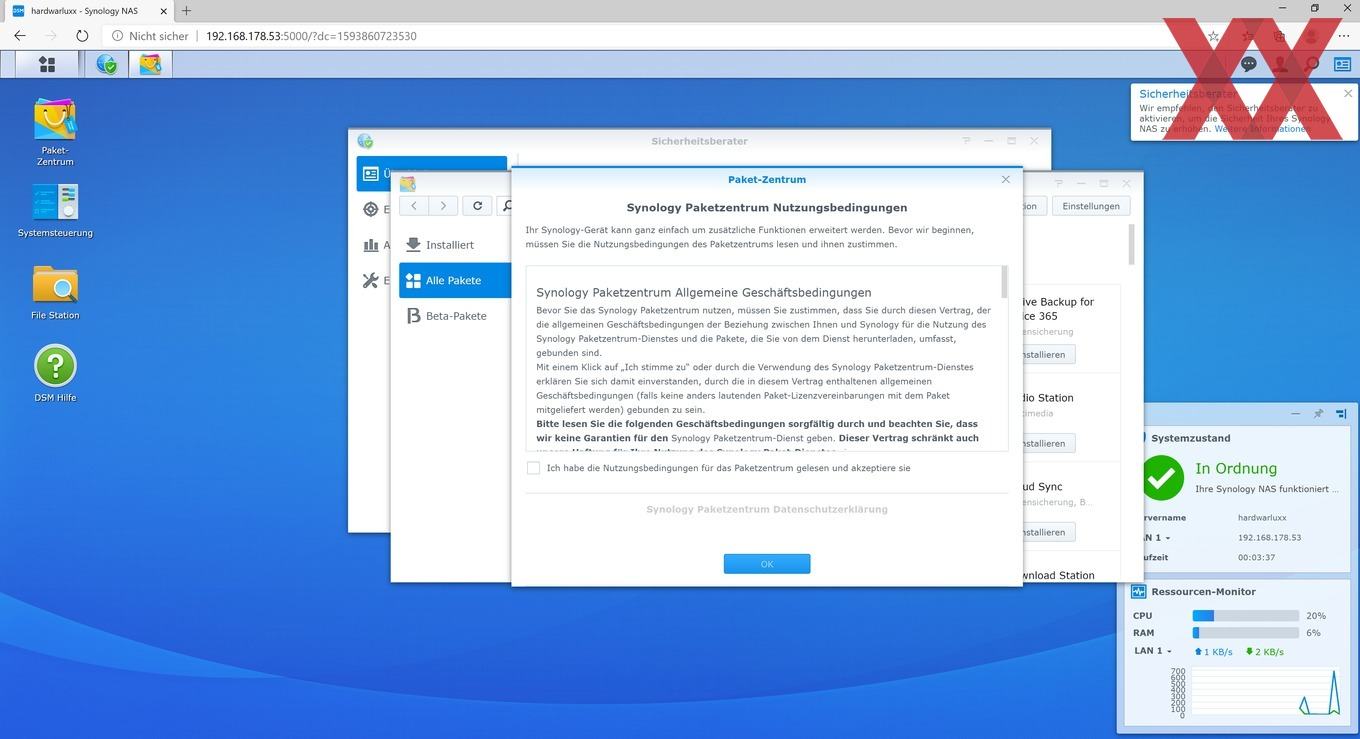
Task: Select Beta-Pakete in Paket-Zentrum sidebar
Action: [x=454, y=316]
